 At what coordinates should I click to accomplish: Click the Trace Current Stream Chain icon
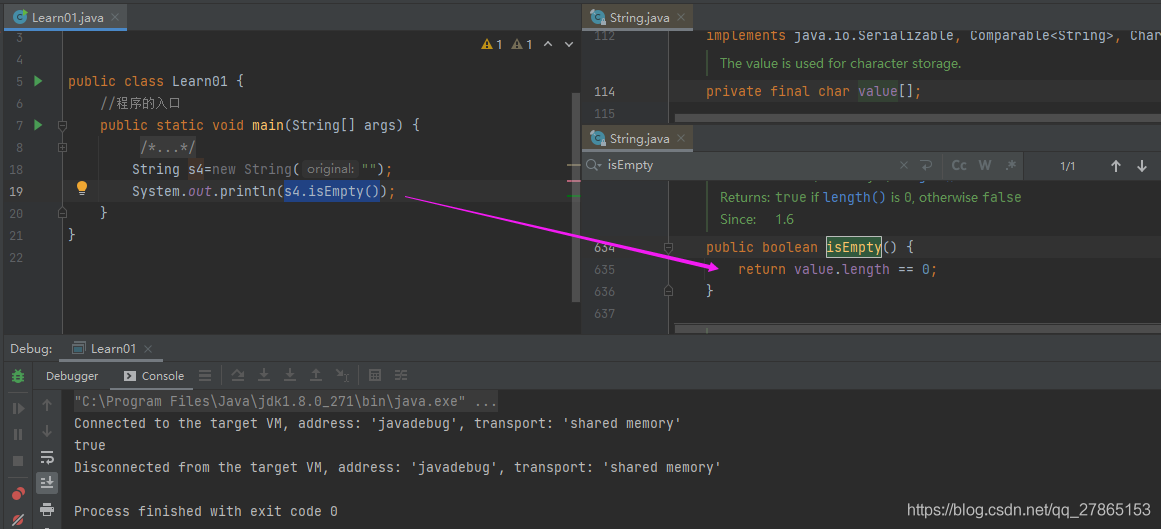401,375
